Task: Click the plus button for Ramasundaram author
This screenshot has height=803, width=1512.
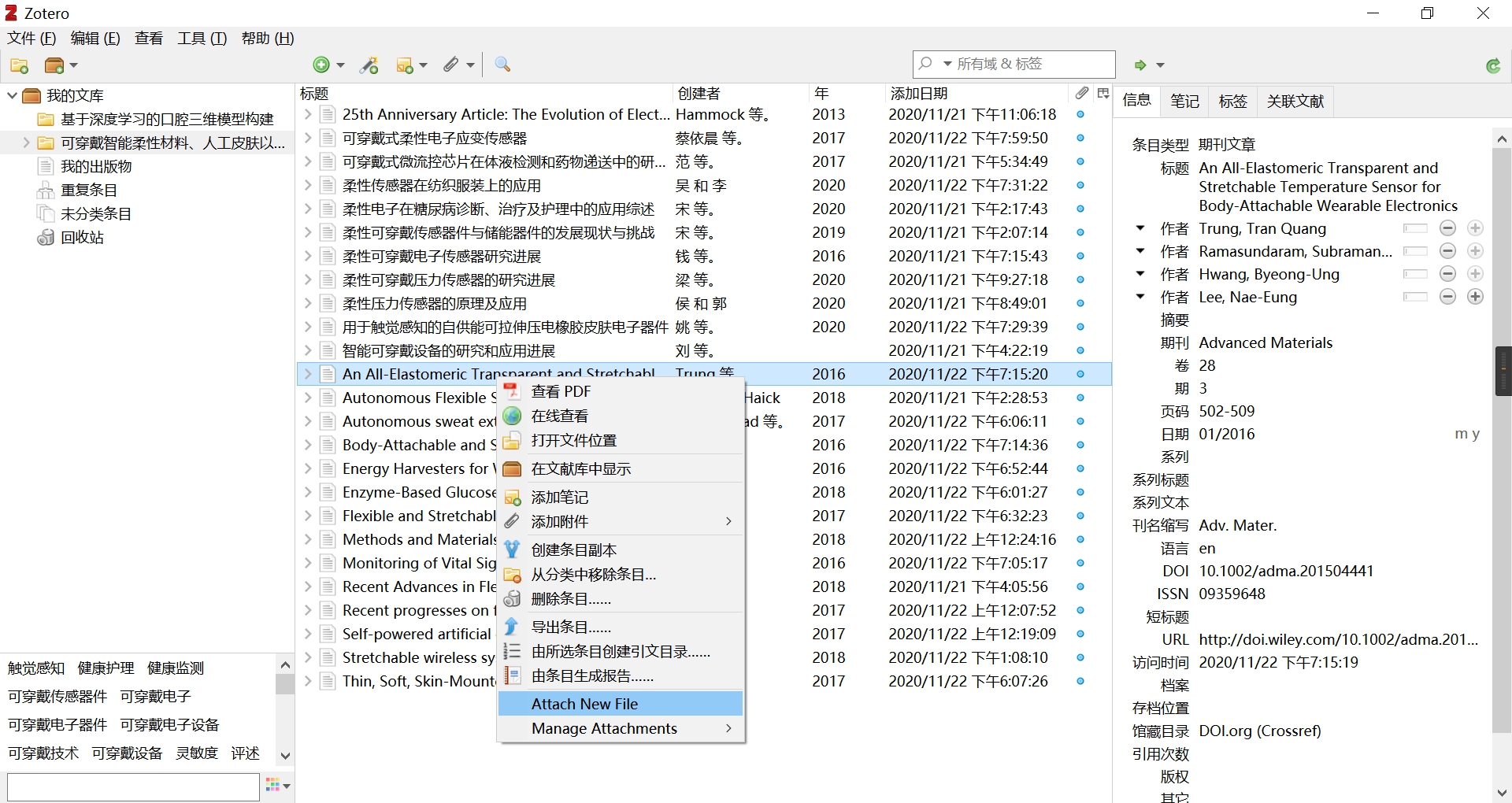Action: [x=1476, y=251]
